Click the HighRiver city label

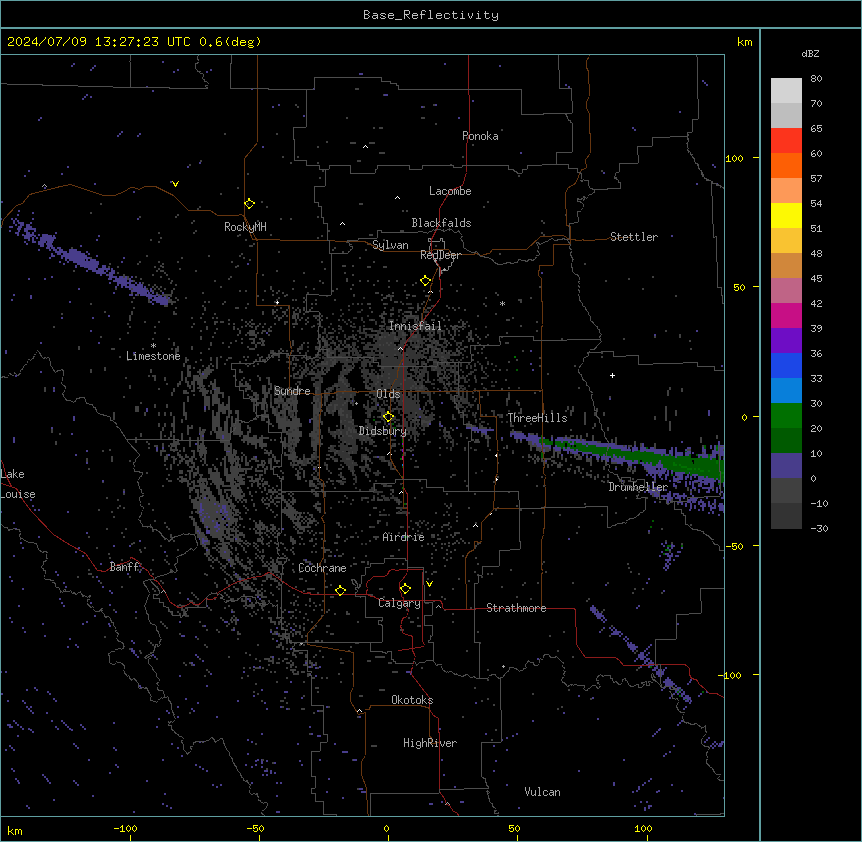pyautogui.click(x=430, y=743)
